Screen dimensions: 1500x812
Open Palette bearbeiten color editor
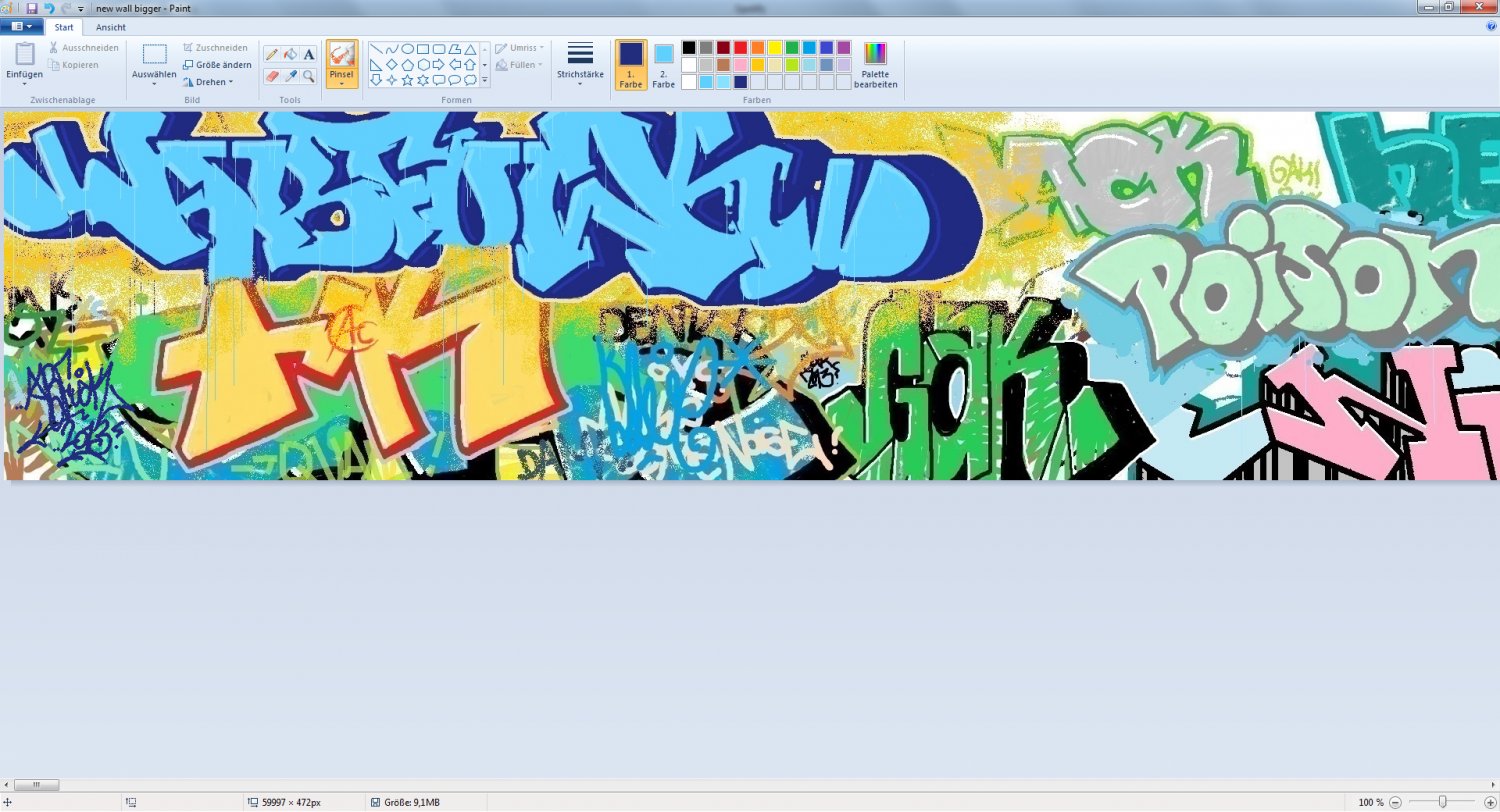875,65
